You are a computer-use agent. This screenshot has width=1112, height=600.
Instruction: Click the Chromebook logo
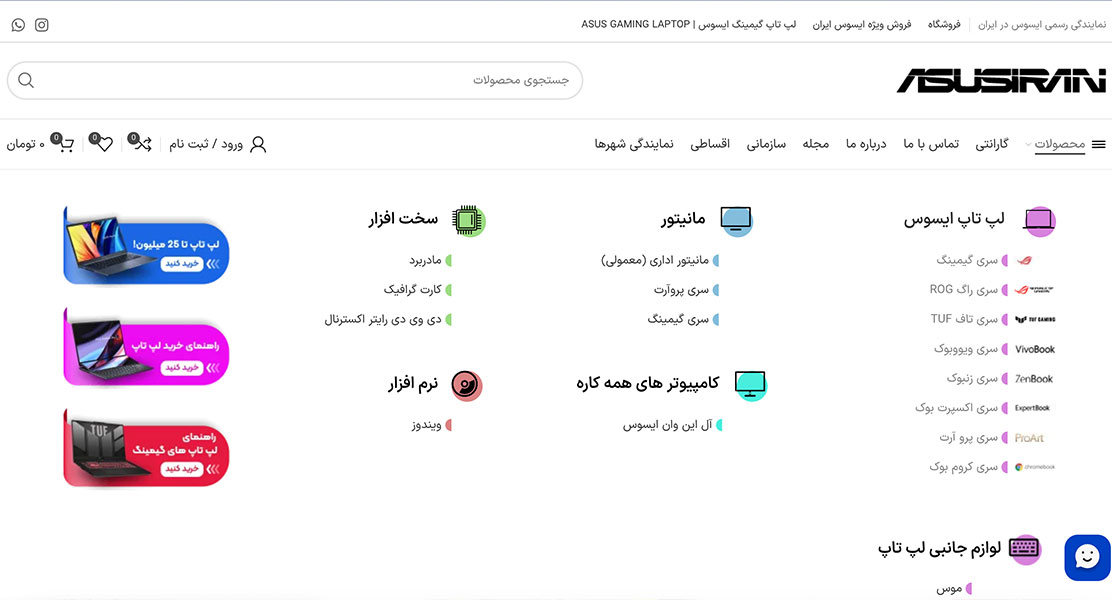tap(1035, 467)
